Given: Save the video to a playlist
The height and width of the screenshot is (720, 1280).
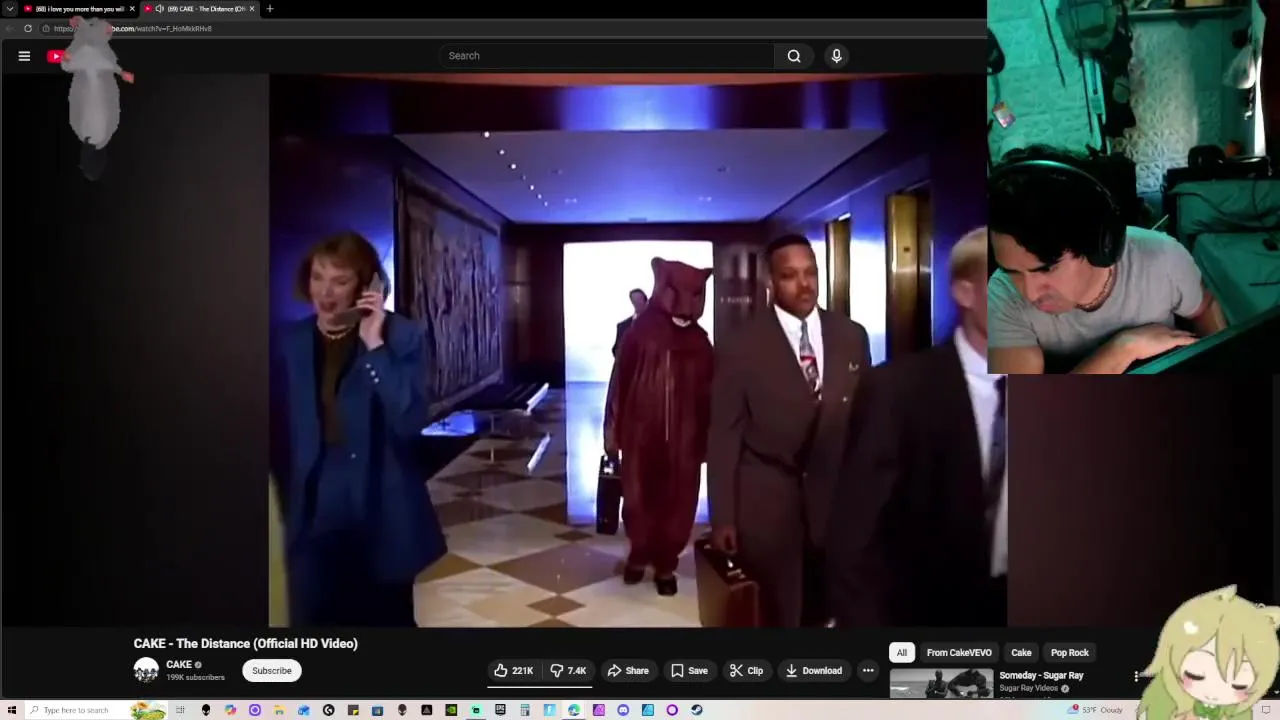Looking at the screenshot, I should coord(689,671).
